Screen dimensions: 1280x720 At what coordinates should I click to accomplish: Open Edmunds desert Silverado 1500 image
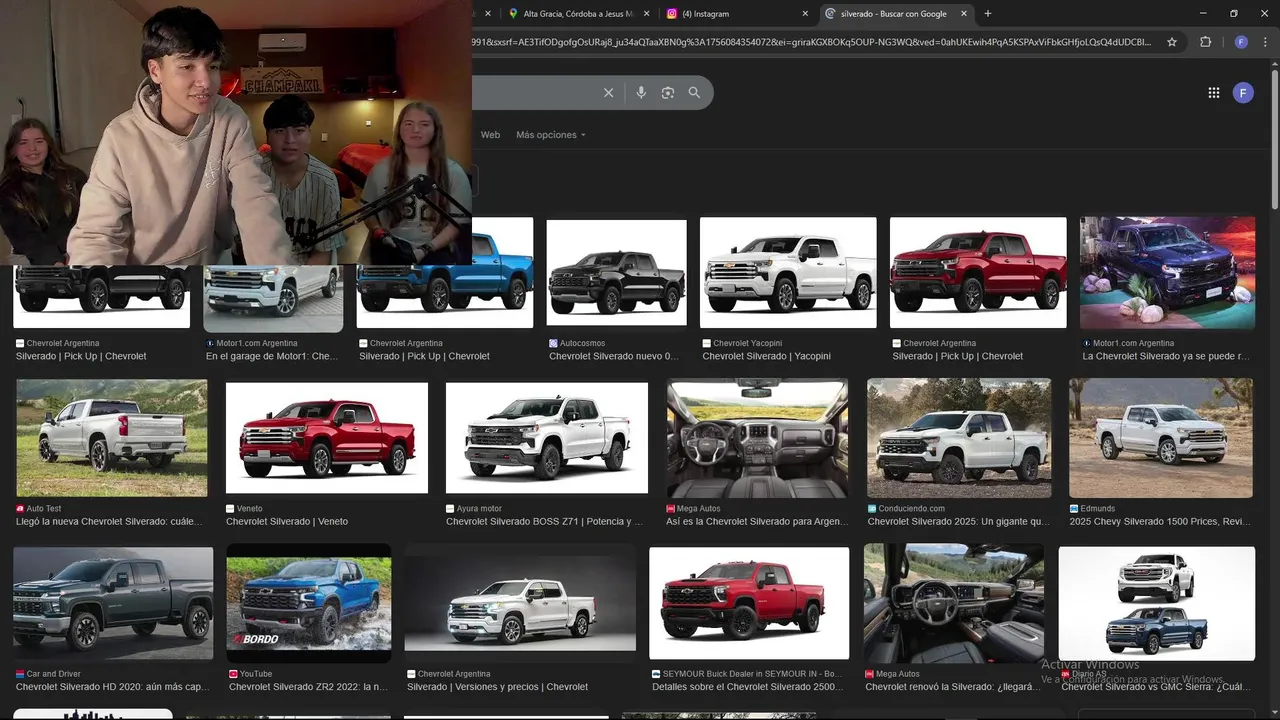coord(1161,438)
